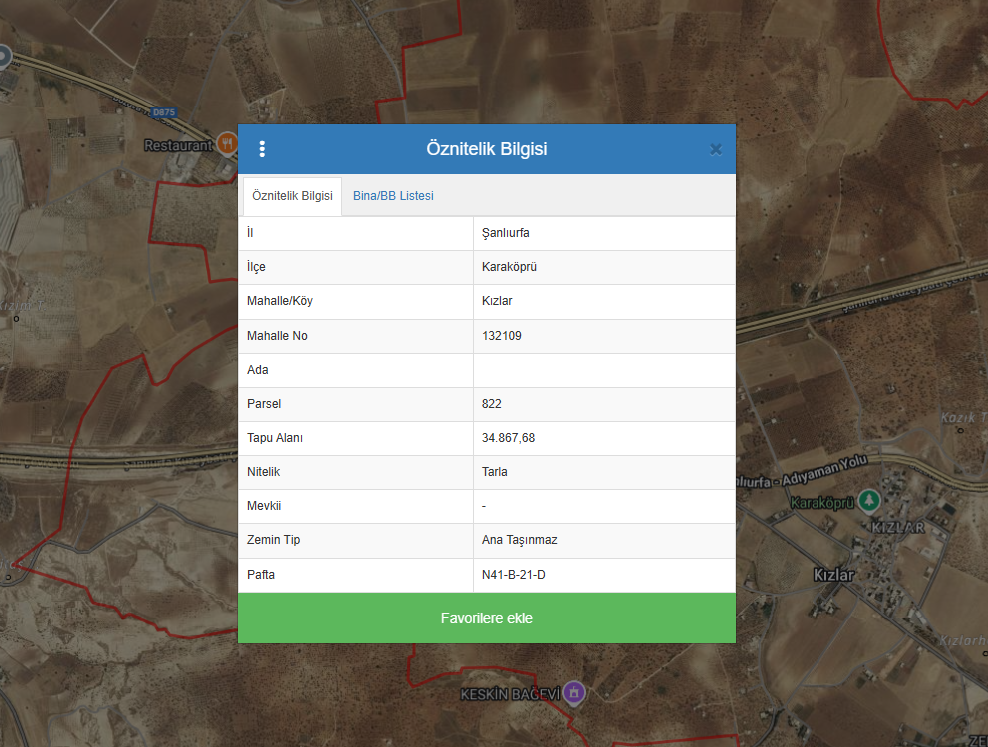Open the purple Keskin Bağevi map marker
This screenshot has width=988, height=747.
[573, 692]
